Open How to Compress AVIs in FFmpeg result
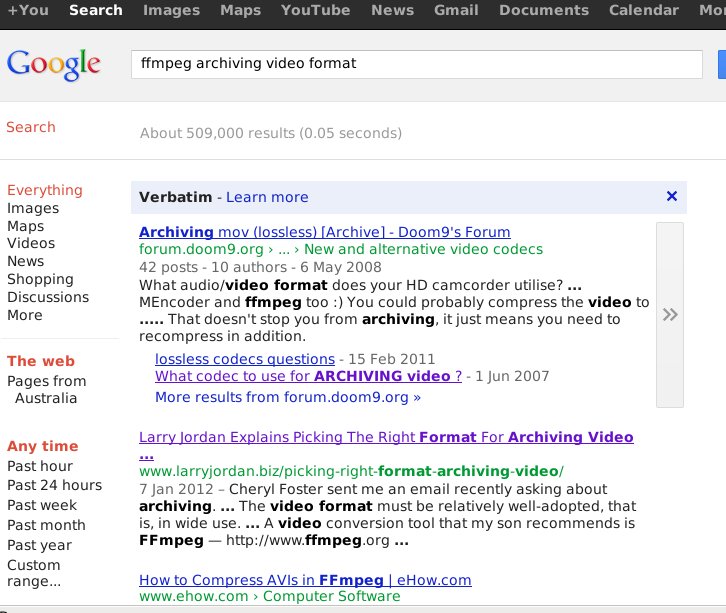The width and height of the screenshot is (726, 613). (x=305, y=580)
